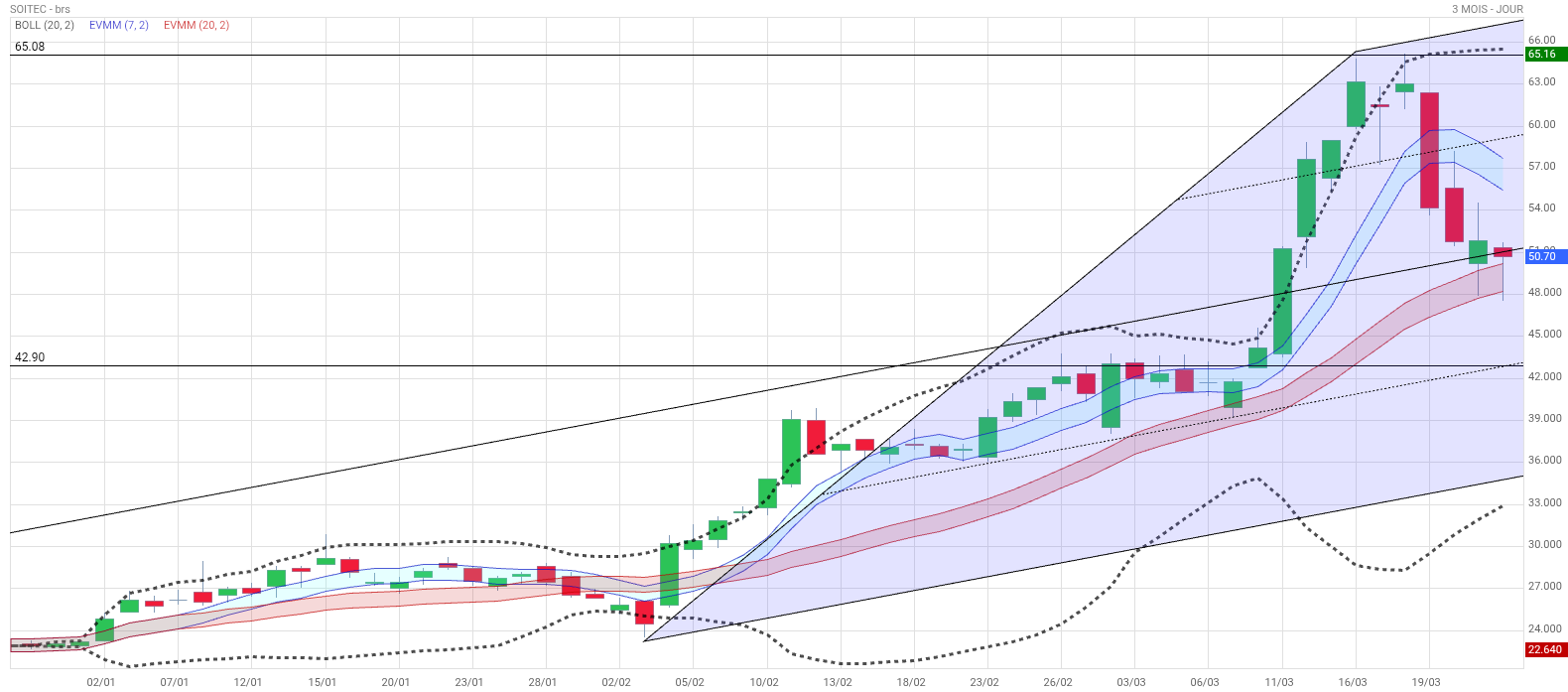Click the 39.000 price axis label
Viewport: 1568px width, 692px height.
click(x=1545, y=419)
